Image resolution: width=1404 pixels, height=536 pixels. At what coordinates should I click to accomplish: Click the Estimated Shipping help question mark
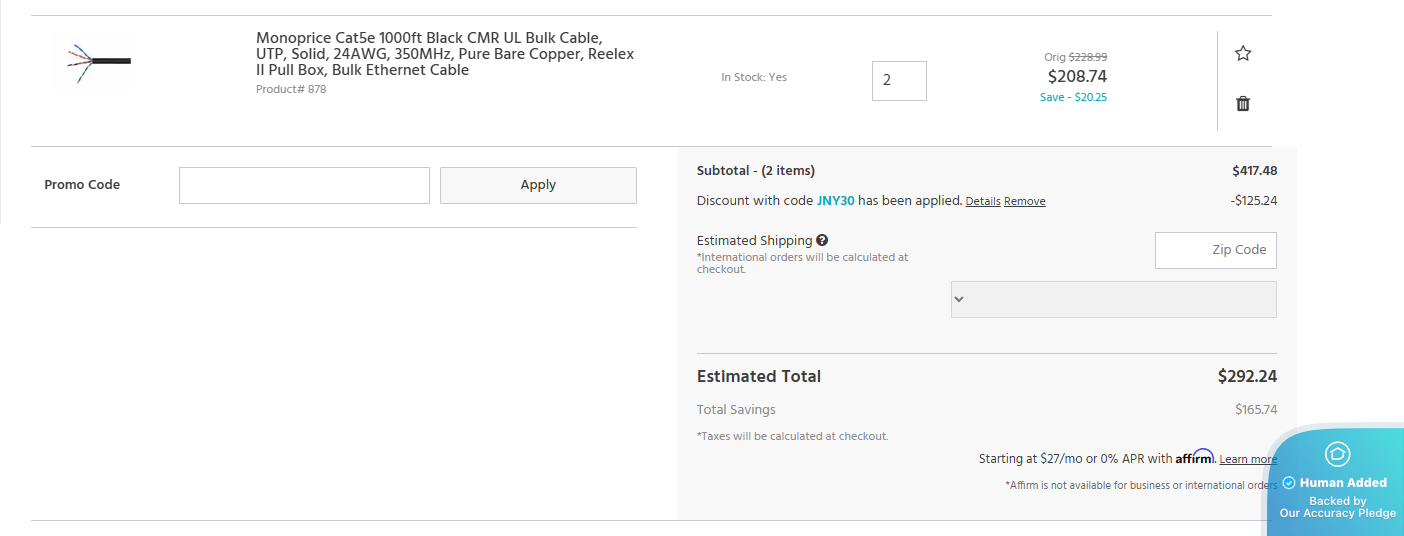822,240
